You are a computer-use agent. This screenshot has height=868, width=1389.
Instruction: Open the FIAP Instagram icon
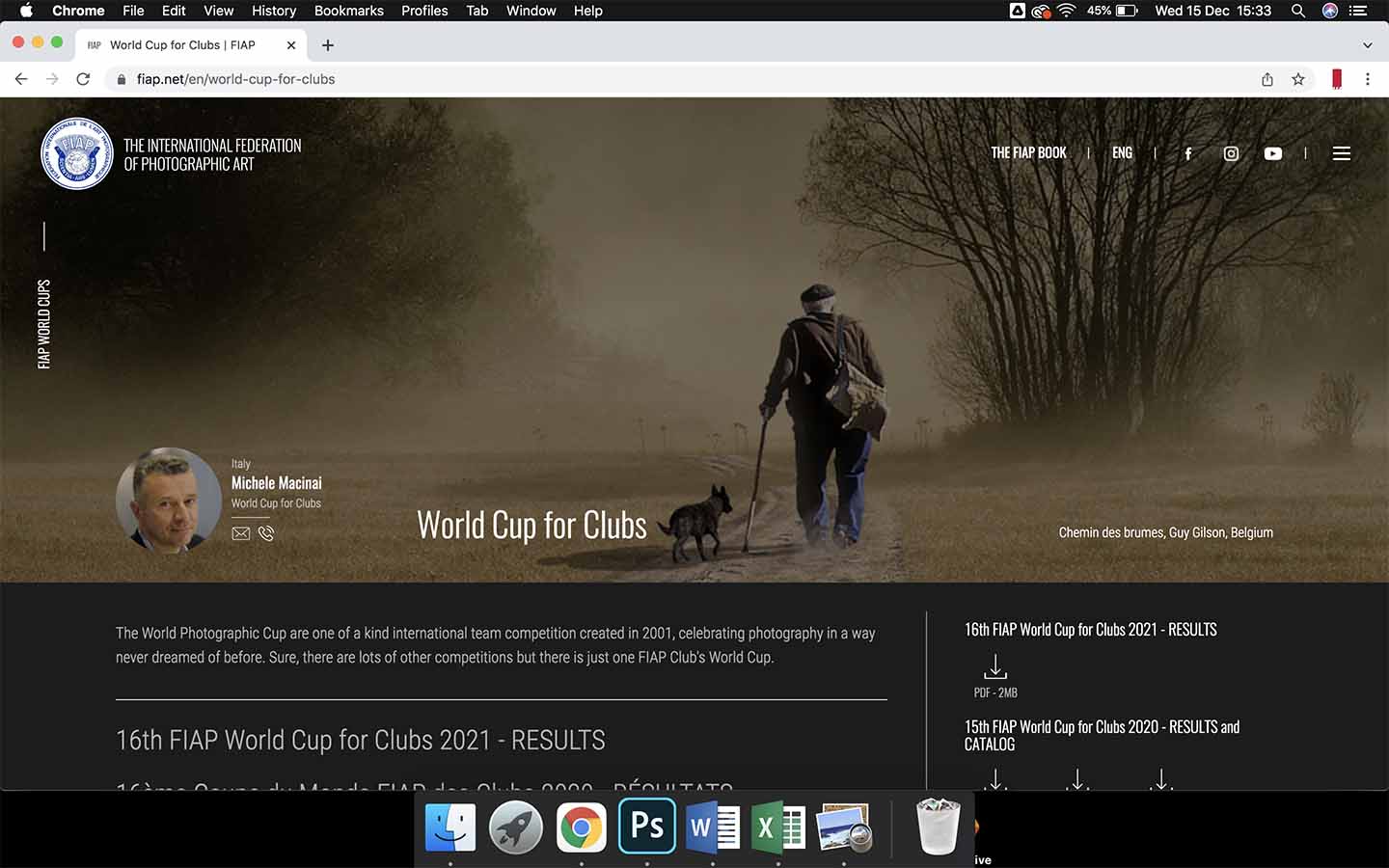click(x=1231, y=153)
